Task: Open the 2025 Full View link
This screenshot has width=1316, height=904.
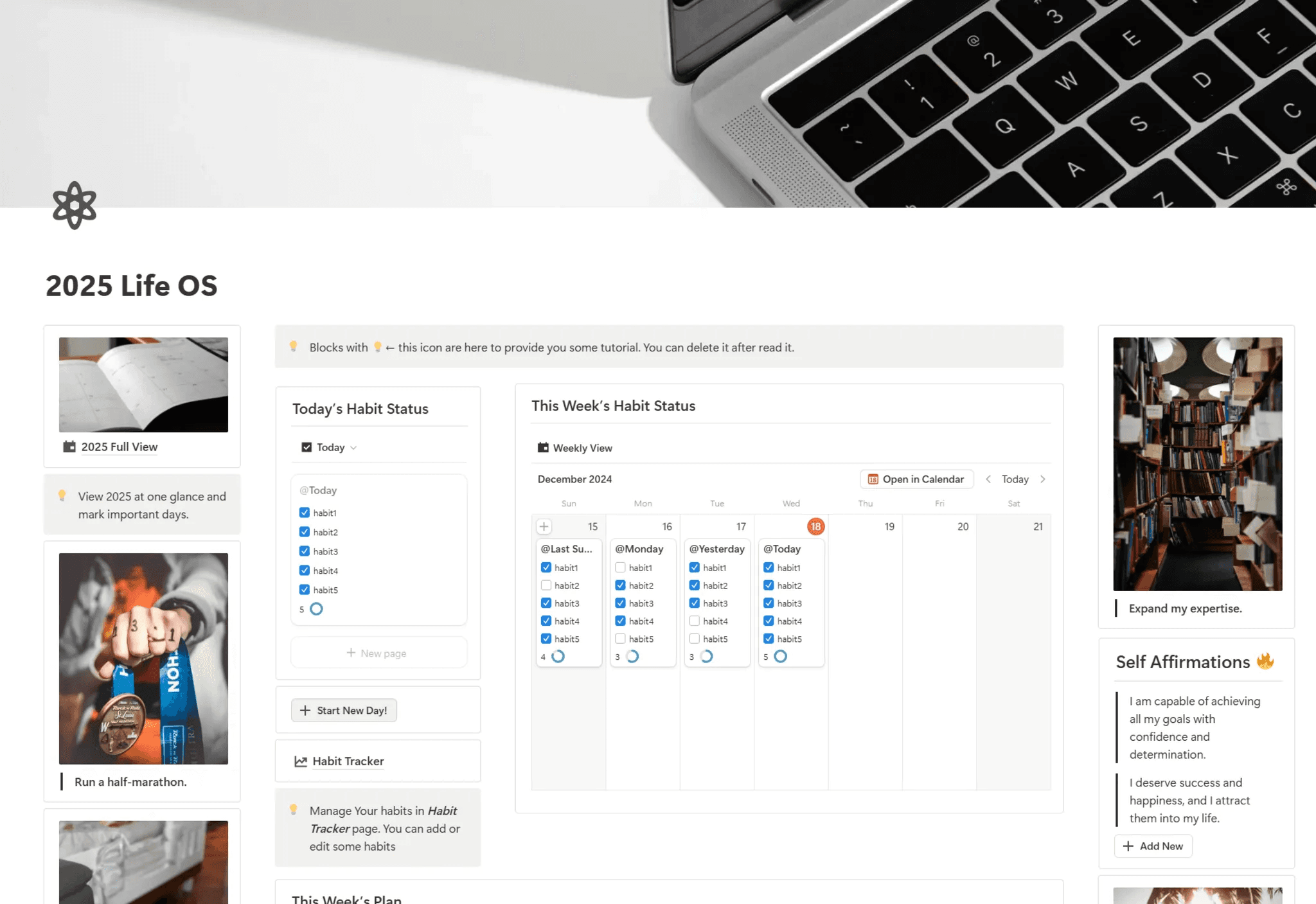Action: (x=119, y=447)
